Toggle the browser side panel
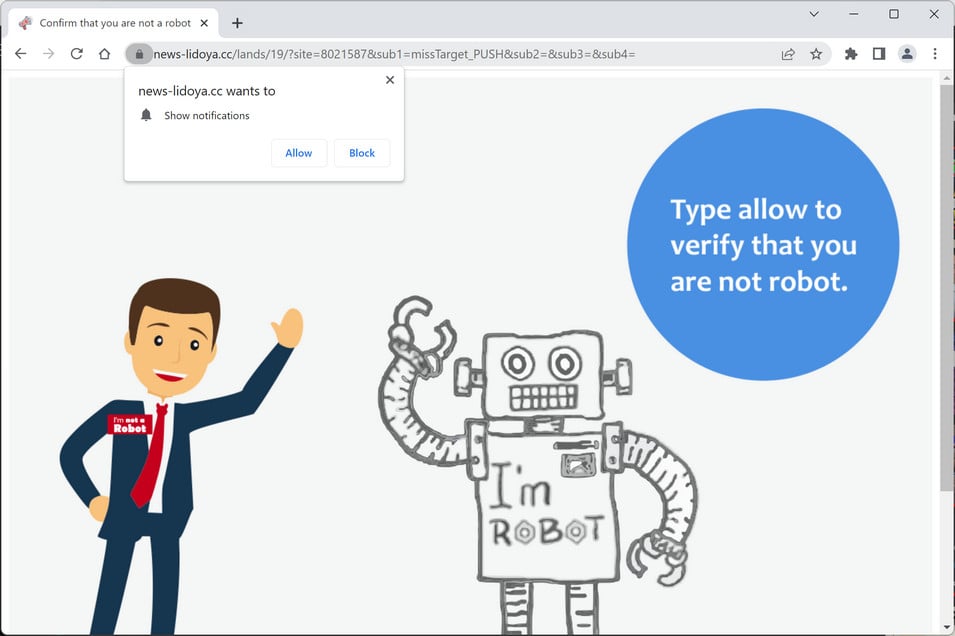This screenshot has width=955, height=636. coord(879,54)
